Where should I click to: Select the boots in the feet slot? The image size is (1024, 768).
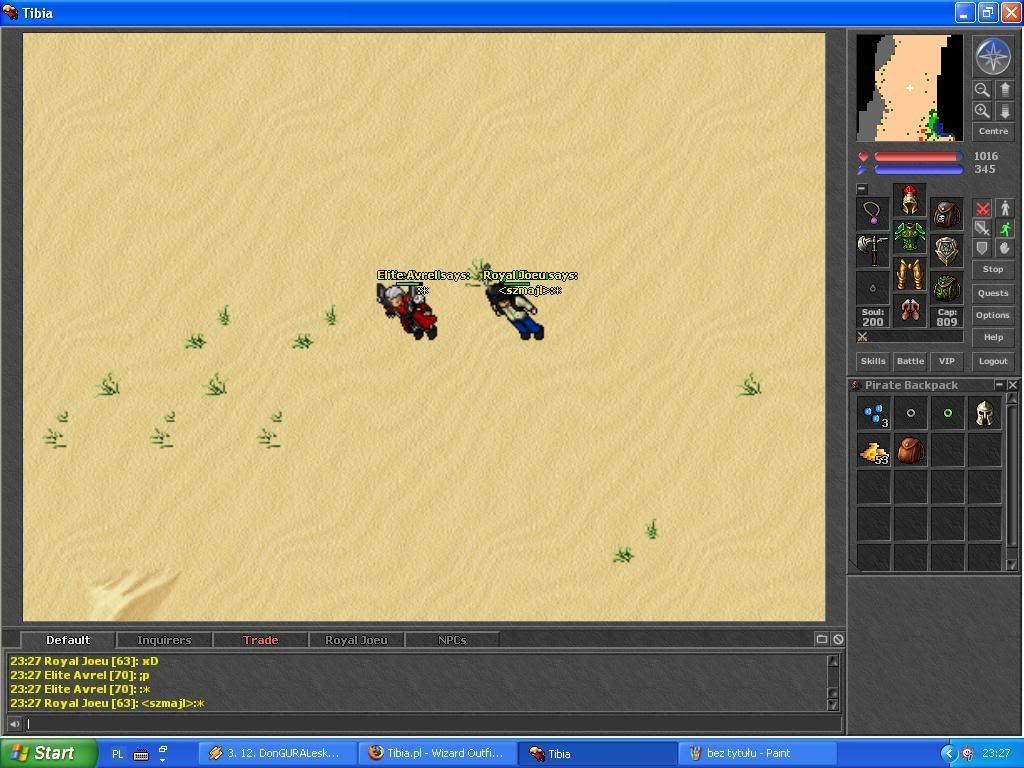pyautogui.click(x=910, y=311)
